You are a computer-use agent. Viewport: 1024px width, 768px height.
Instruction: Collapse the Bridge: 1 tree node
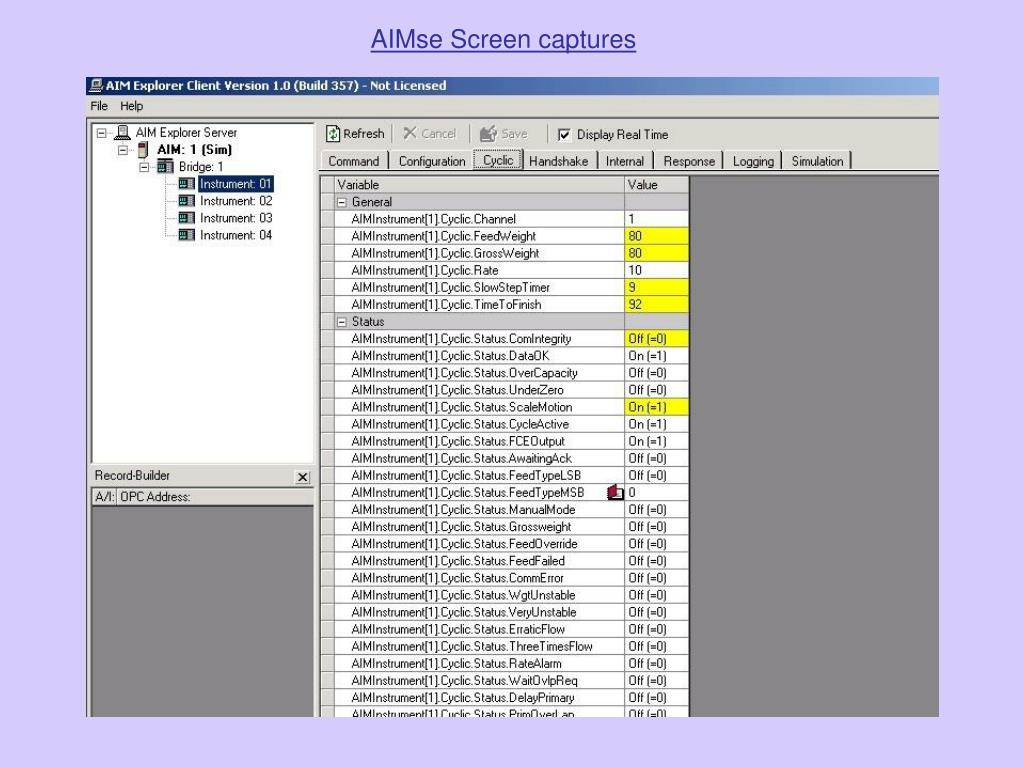(x=144, y=167)
